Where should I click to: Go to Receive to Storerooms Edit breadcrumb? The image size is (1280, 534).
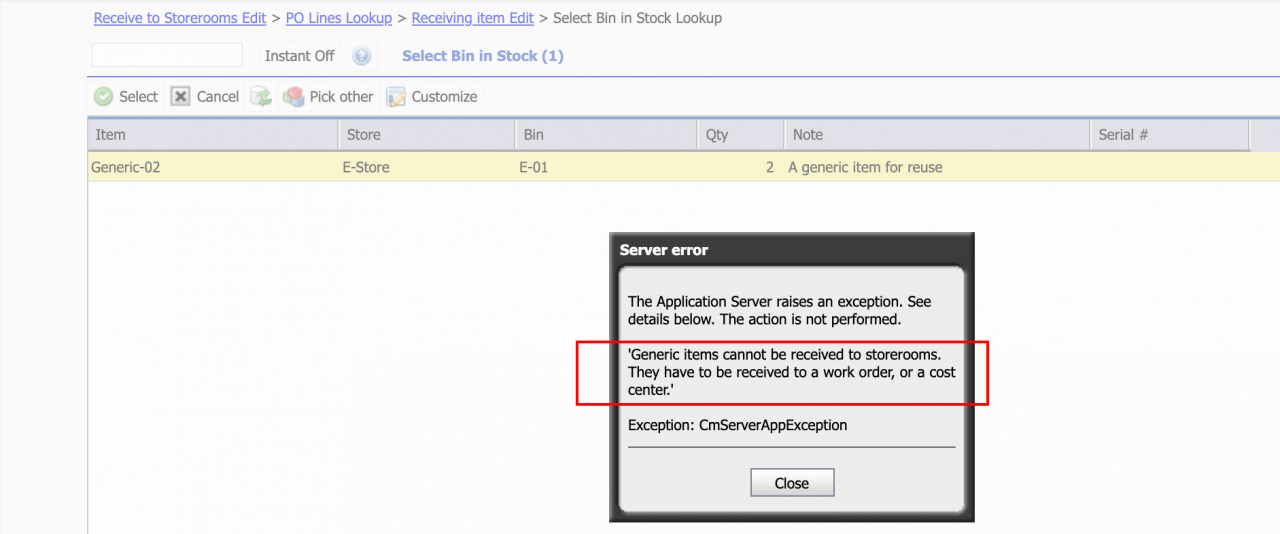tap(180, 18)
